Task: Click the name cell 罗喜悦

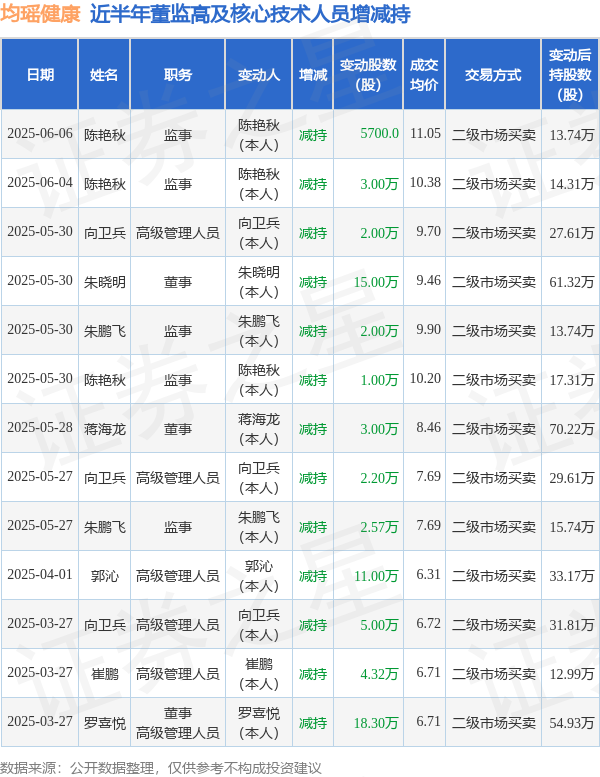Action: (105, 723)
